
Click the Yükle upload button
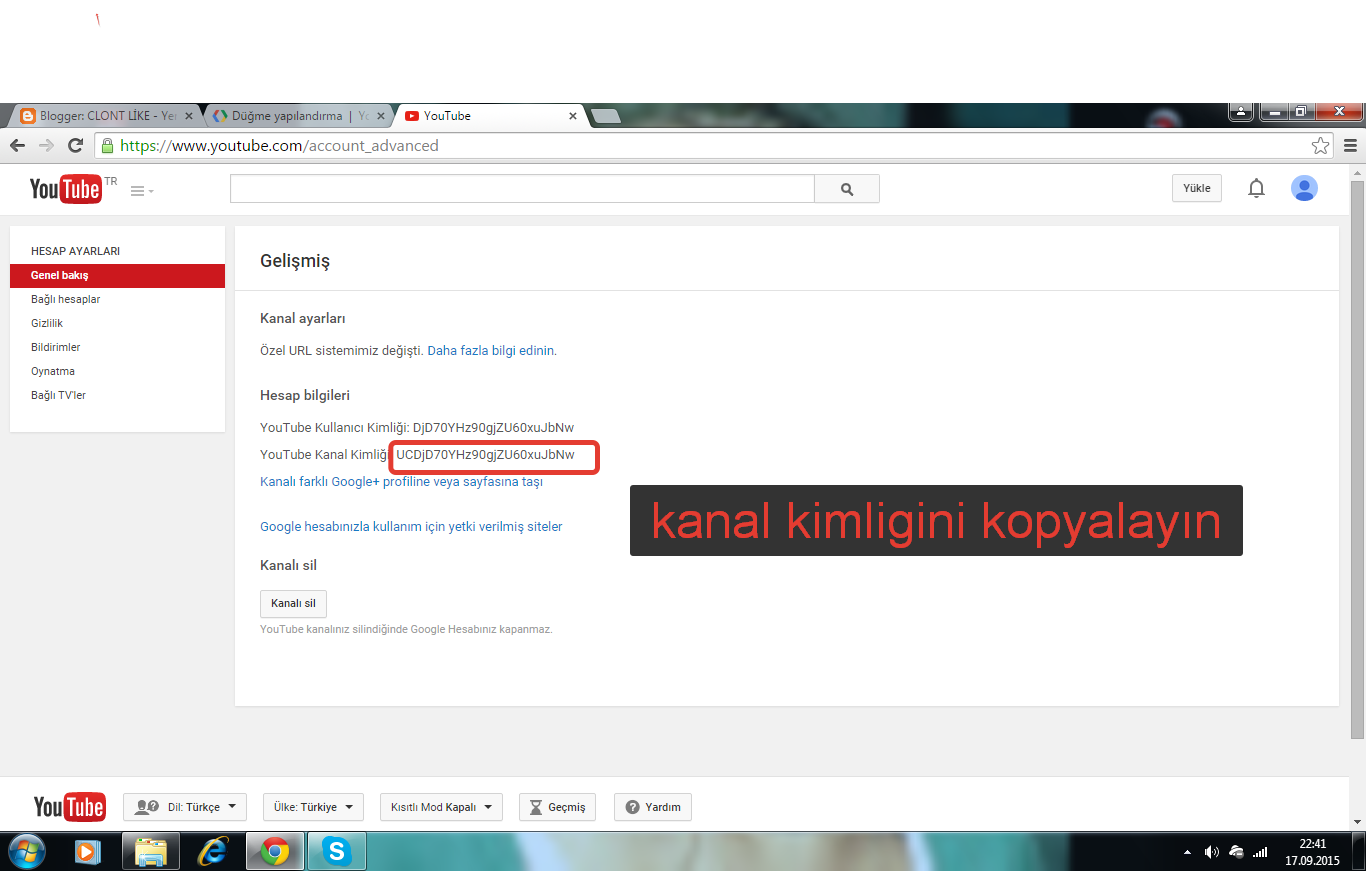point(1197,188)
